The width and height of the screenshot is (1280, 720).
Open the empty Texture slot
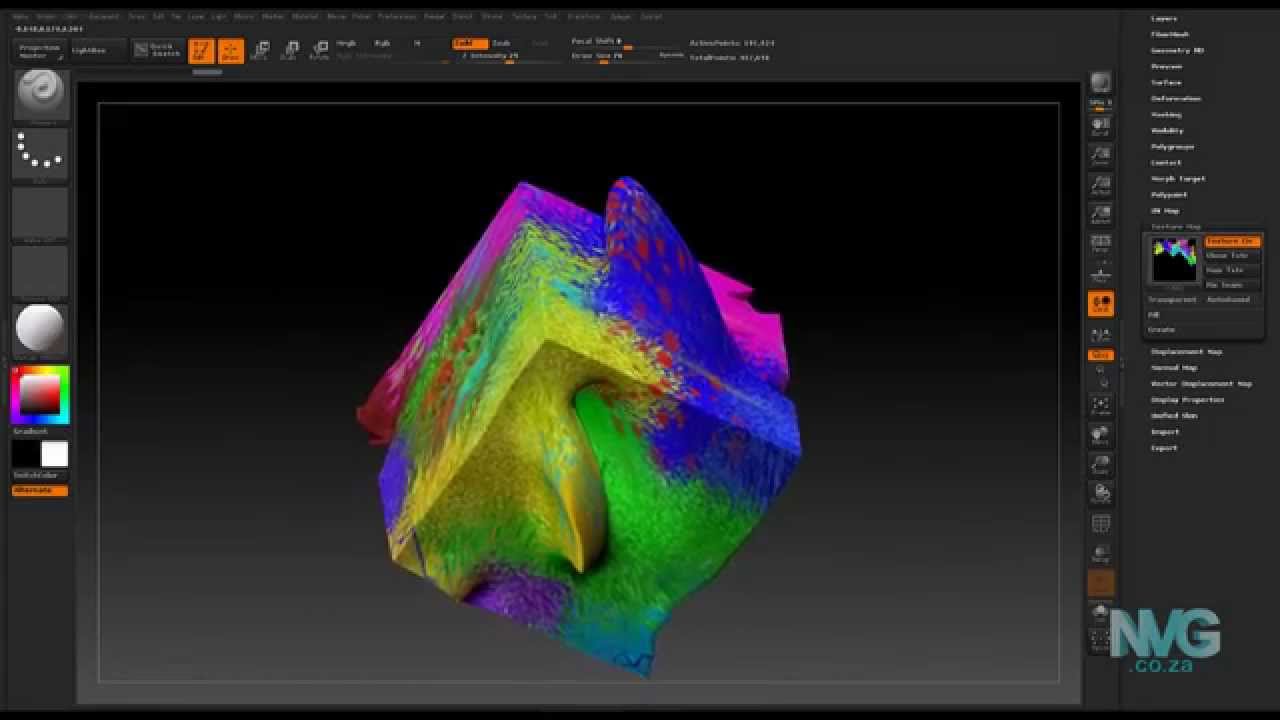pos(40,271)
